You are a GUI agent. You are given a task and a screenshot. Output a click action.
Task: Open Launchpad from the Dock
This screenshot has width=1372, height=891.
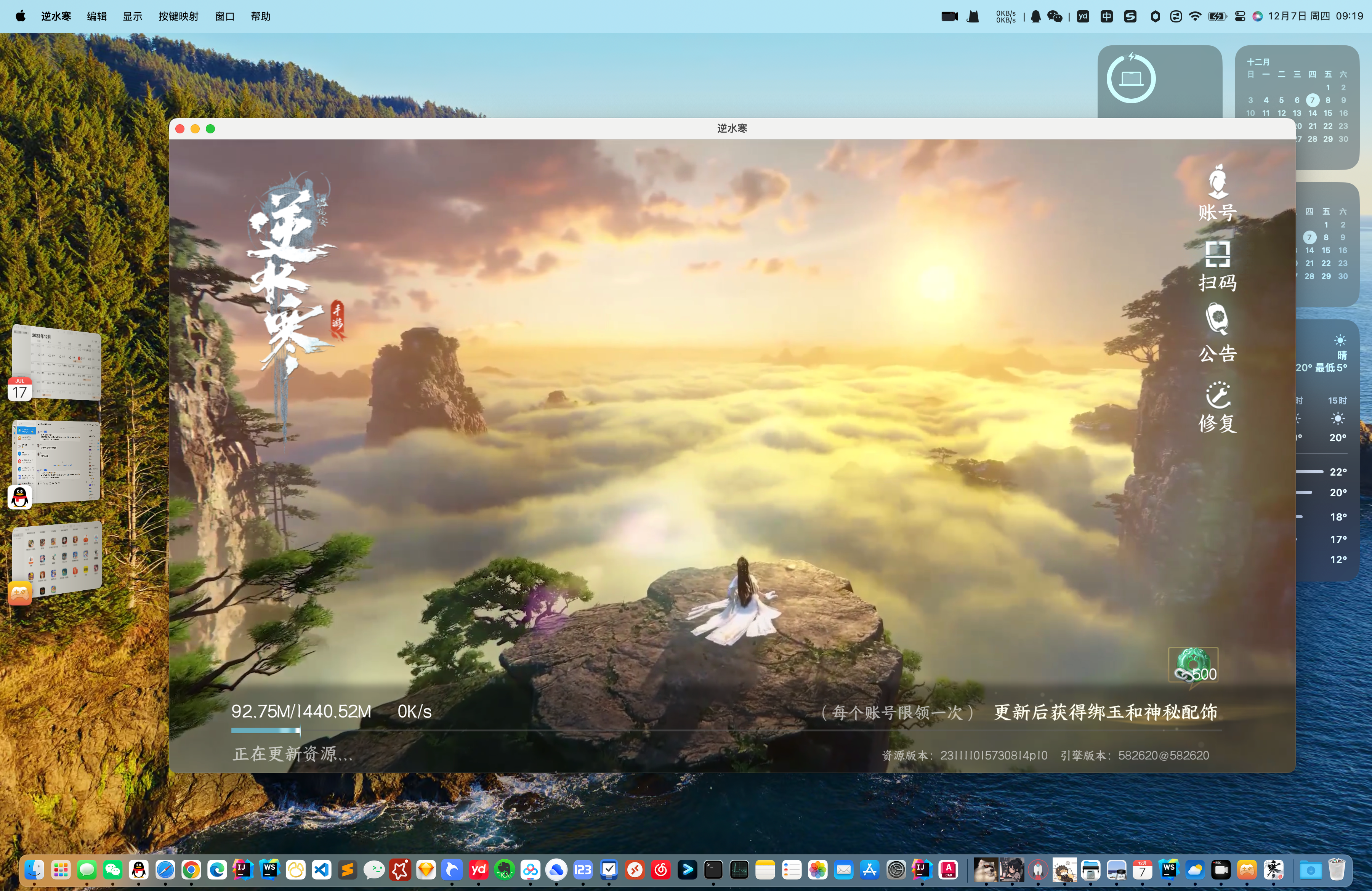61,869
